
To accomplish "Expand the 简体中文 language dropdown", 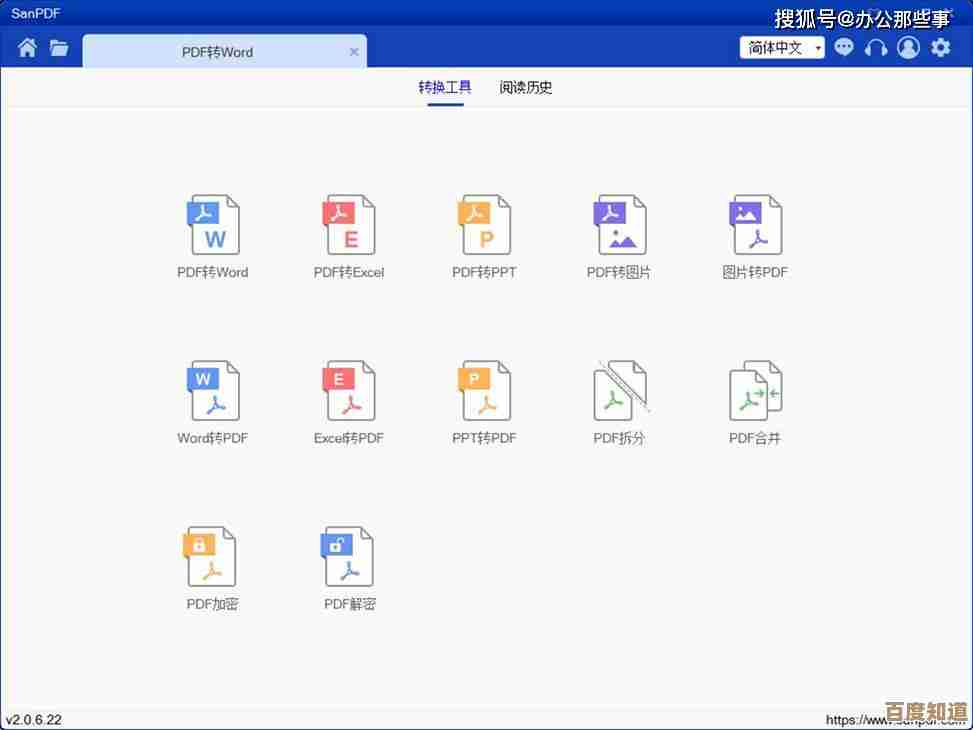I will [782, 48].
